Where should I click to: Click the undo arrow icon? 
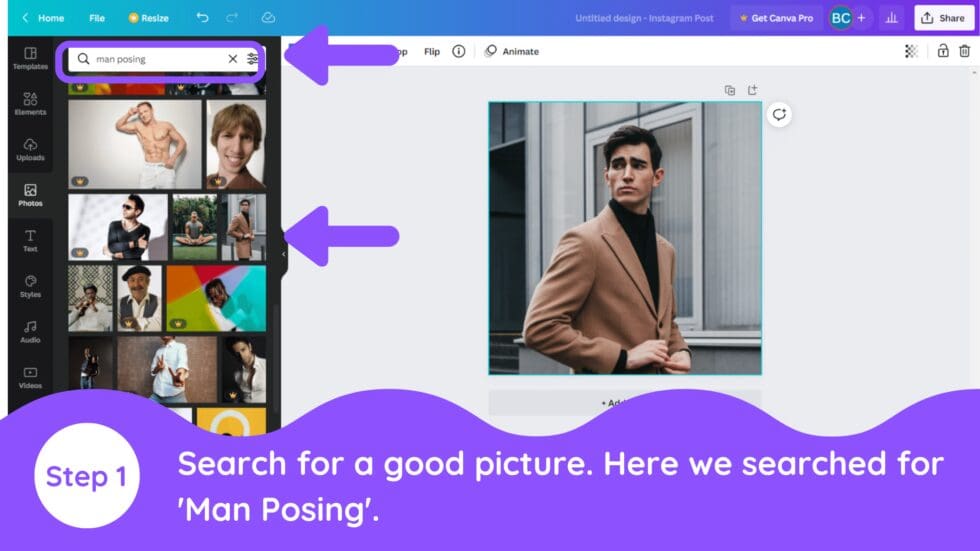(x=203, y=18)
